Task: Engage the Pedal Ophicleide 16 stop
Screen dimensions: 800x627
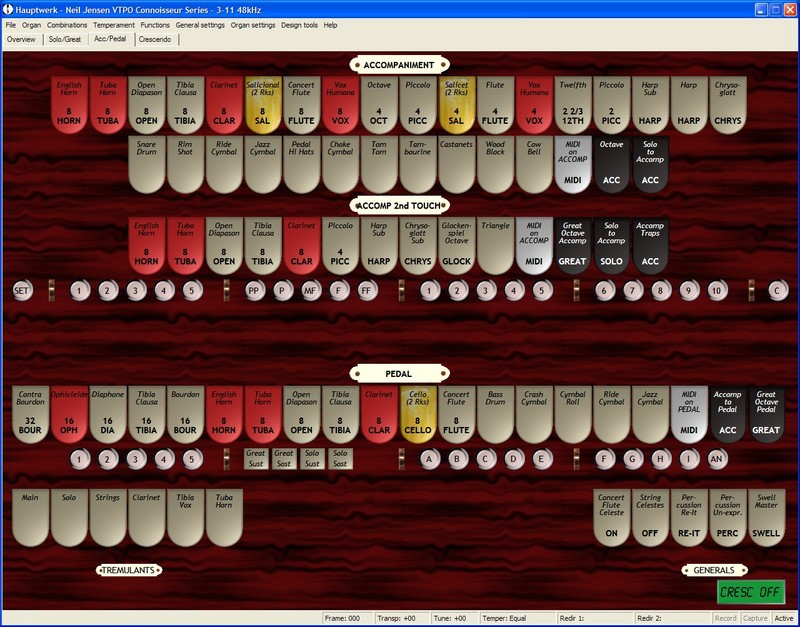Action: (x=69, y=414)
